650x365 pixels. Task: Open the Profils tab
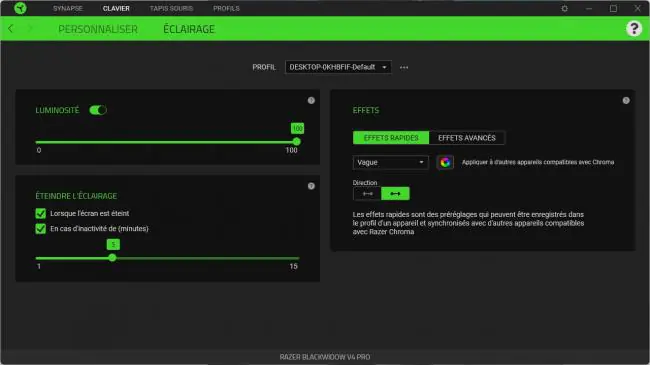click(x=226, y=8)
